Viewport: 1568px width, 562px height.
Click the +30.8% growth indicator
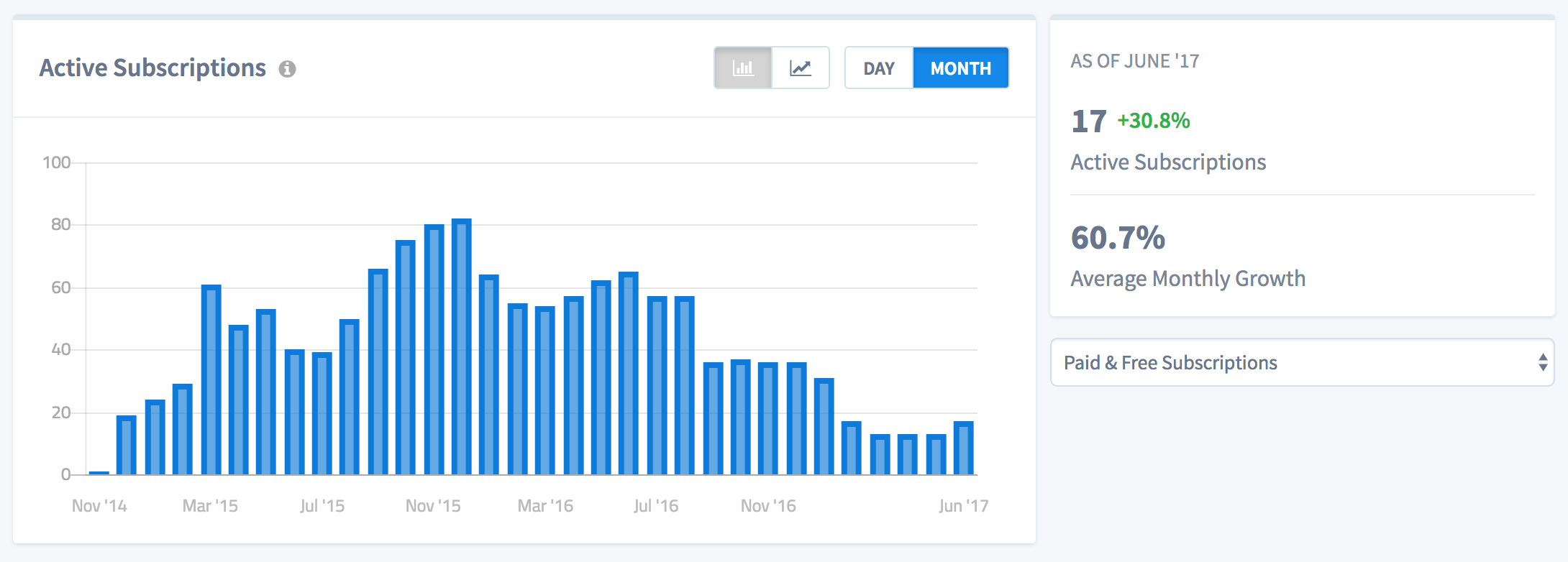coord(1153,121)
